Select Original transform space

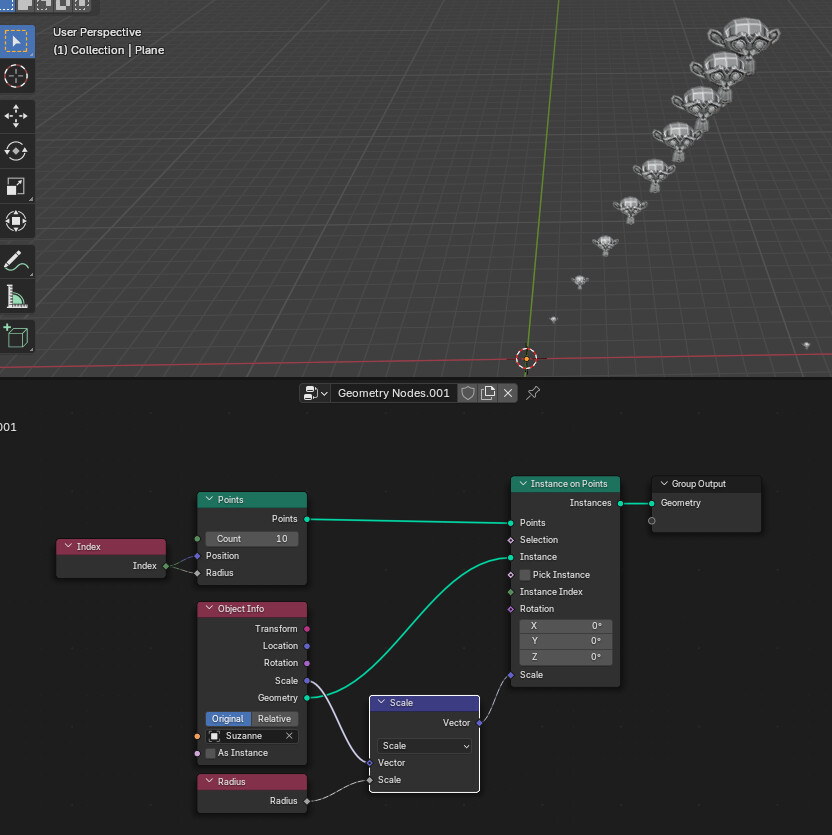(228, 718)
